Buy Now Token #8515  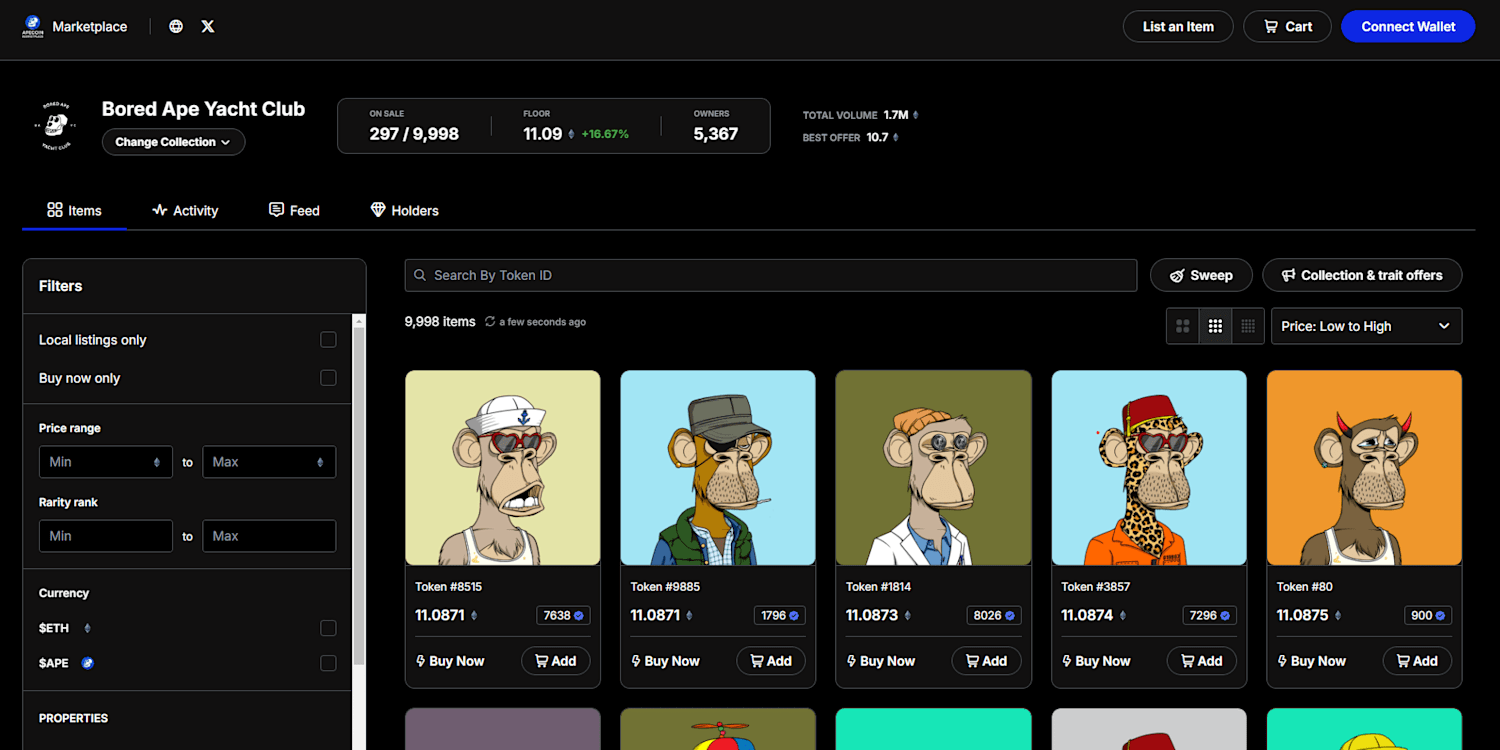(450, 661)
